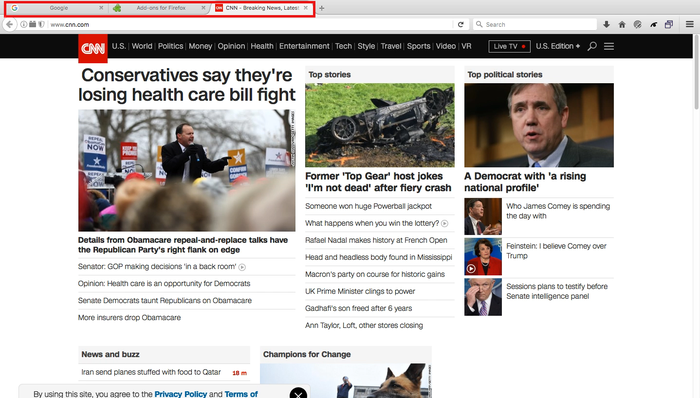Image resolution: width=700 pixels, height=398 pixels.
Task: Close the CNN tab
Action: click(x=306, y=8)
